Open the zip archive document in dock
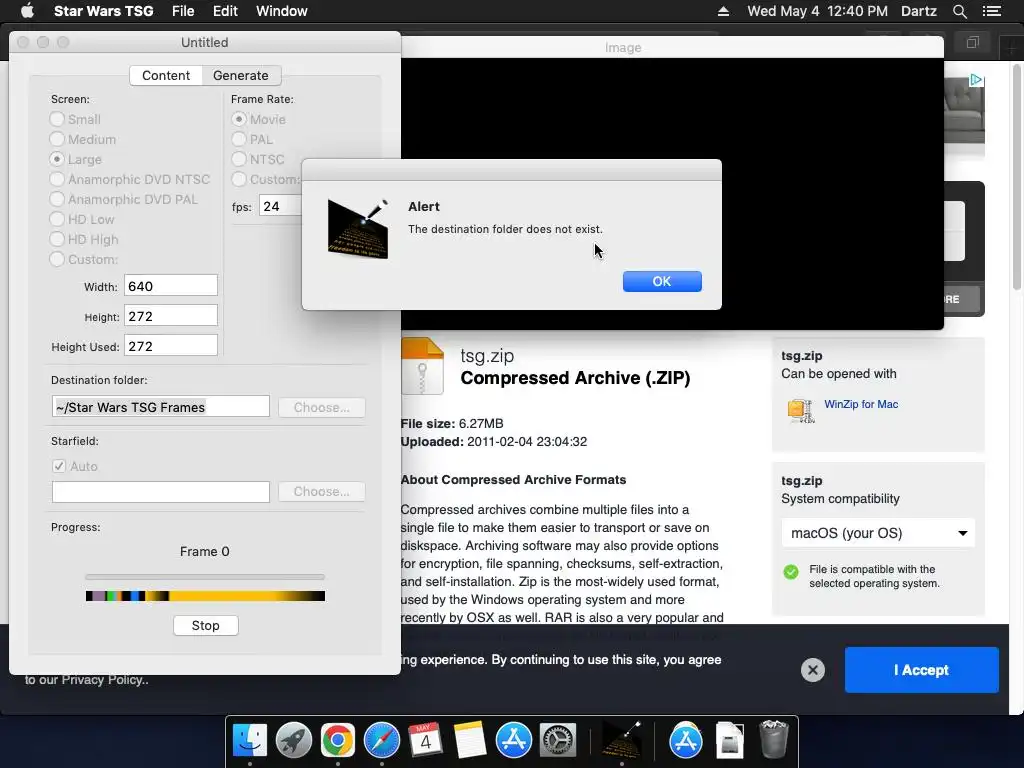Screen dimensions: 1024x768 tap(729, 740)
